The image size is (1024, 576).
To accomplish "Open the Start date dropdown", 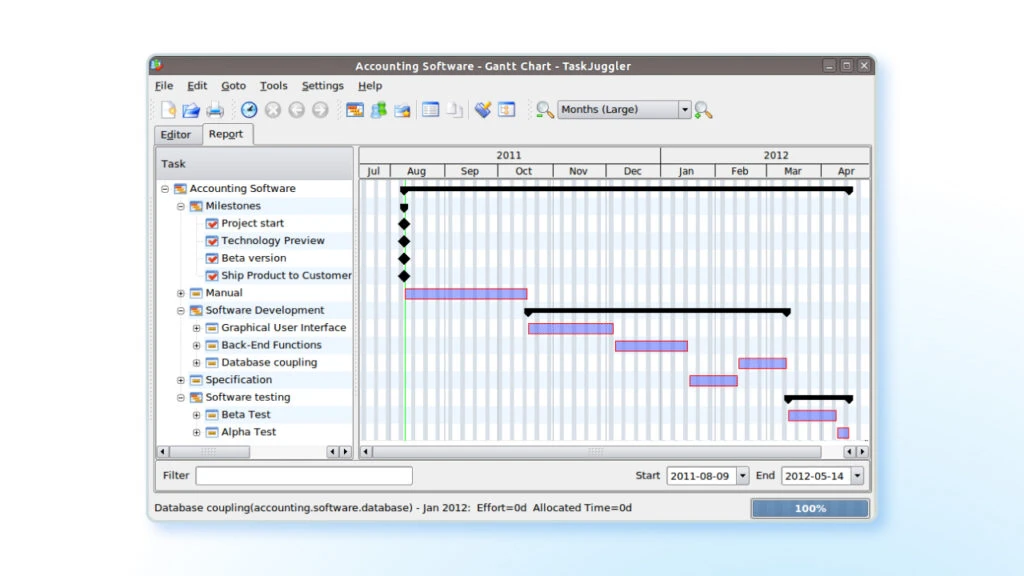I will 742,476.
